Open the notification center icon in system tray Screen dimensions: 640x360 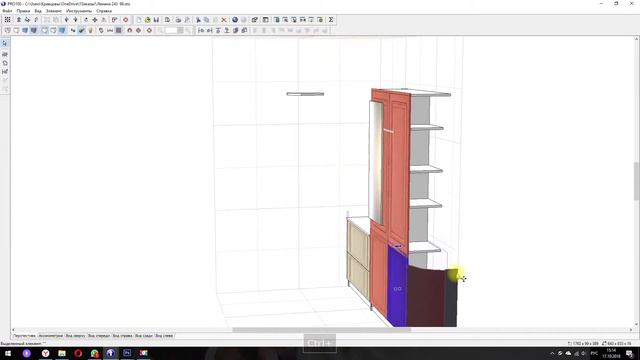[x=630, y=353]
